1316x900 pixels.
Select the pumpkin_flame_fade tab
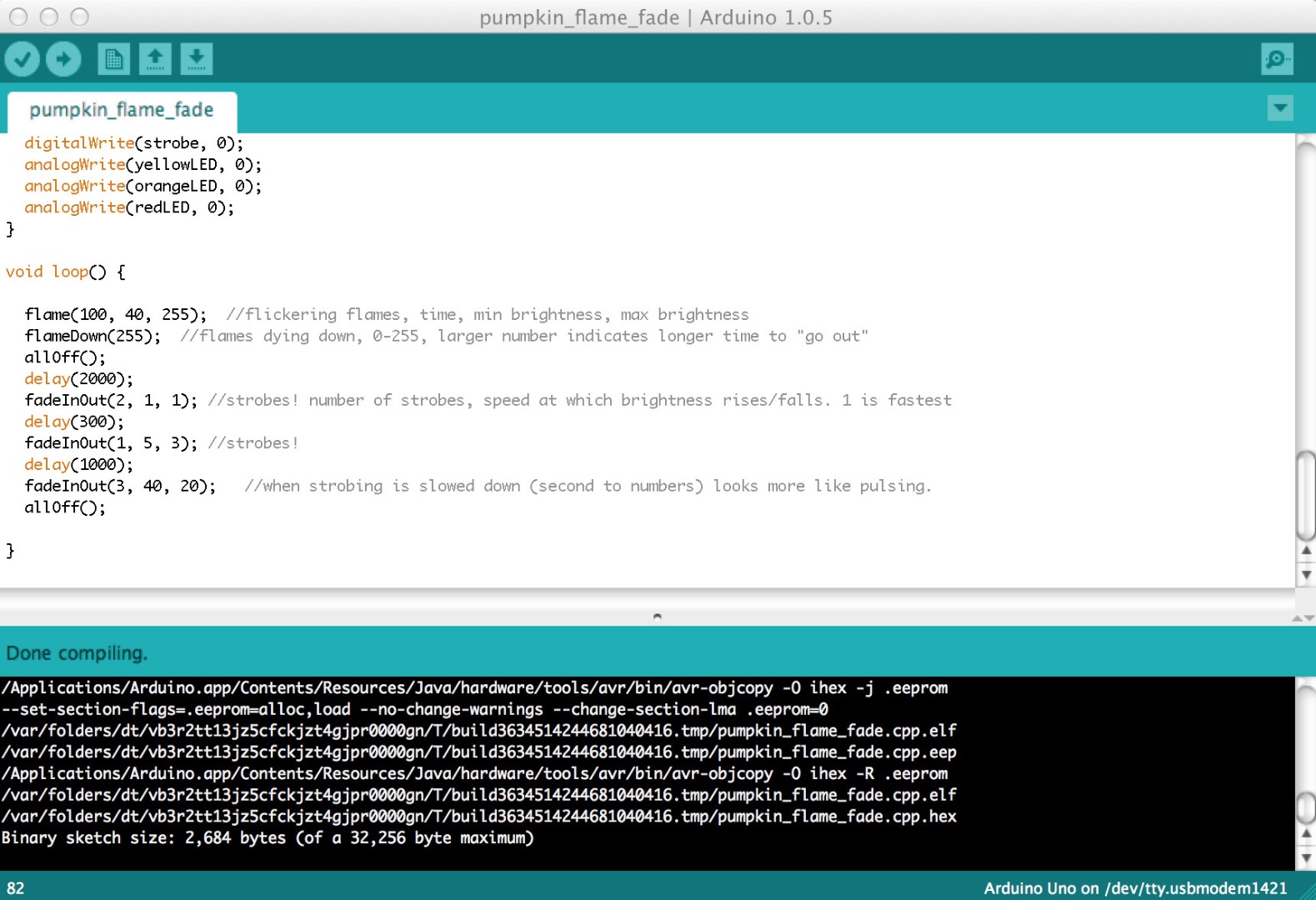click(x=122, y=110)
